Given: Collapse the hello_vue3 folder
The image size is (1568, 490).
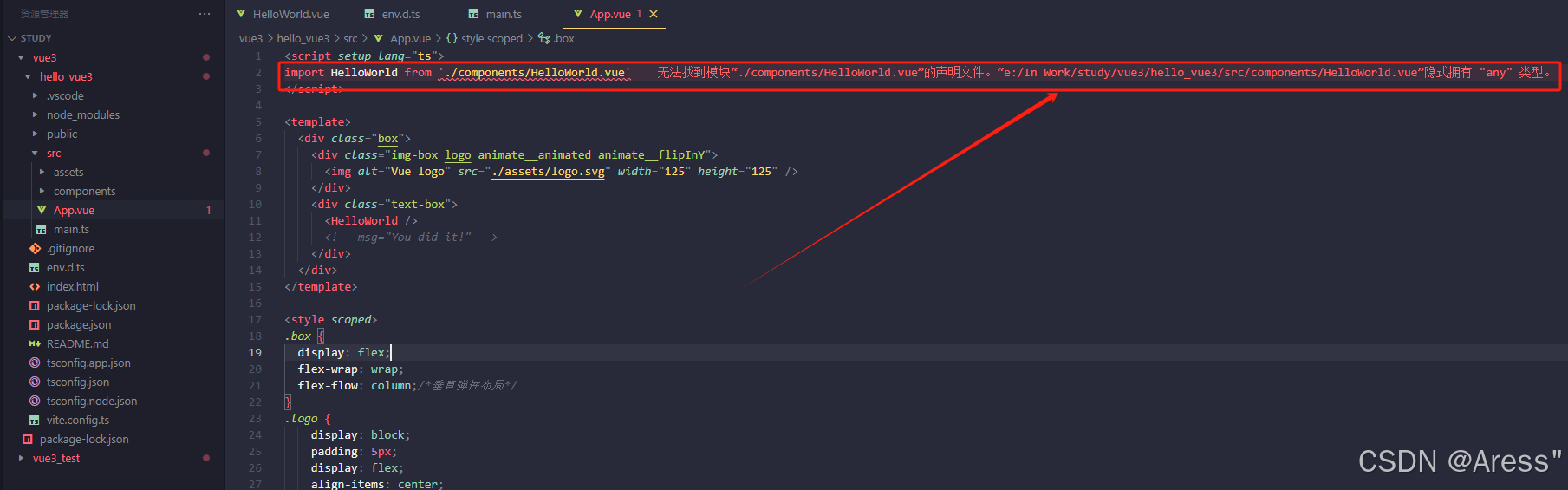Looking at the screenshot, I should (28, 76).
